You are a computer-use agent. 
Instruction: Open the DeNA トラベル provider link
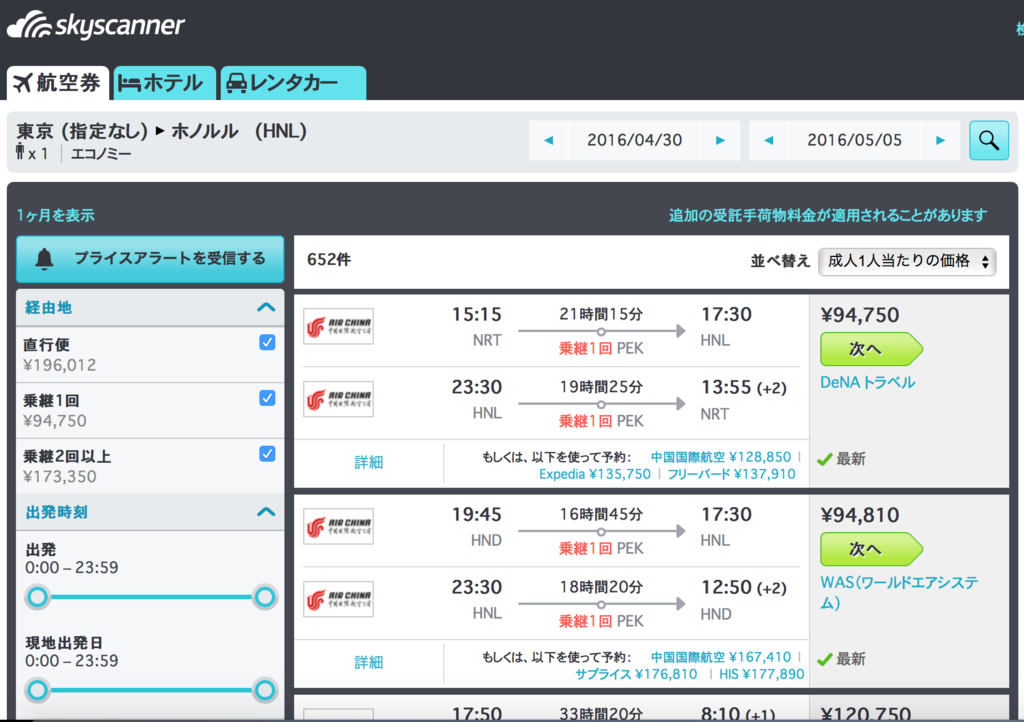click(867, 383)
